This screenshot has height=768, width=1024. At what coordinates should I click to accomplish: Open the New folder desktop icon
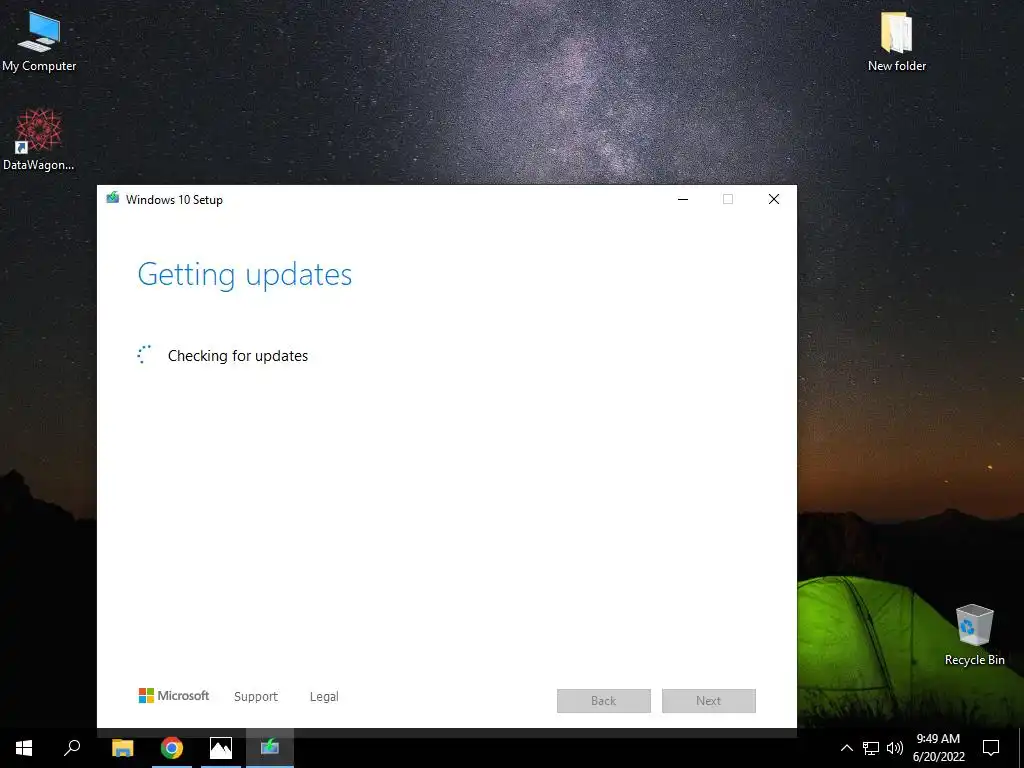point(897,41)
